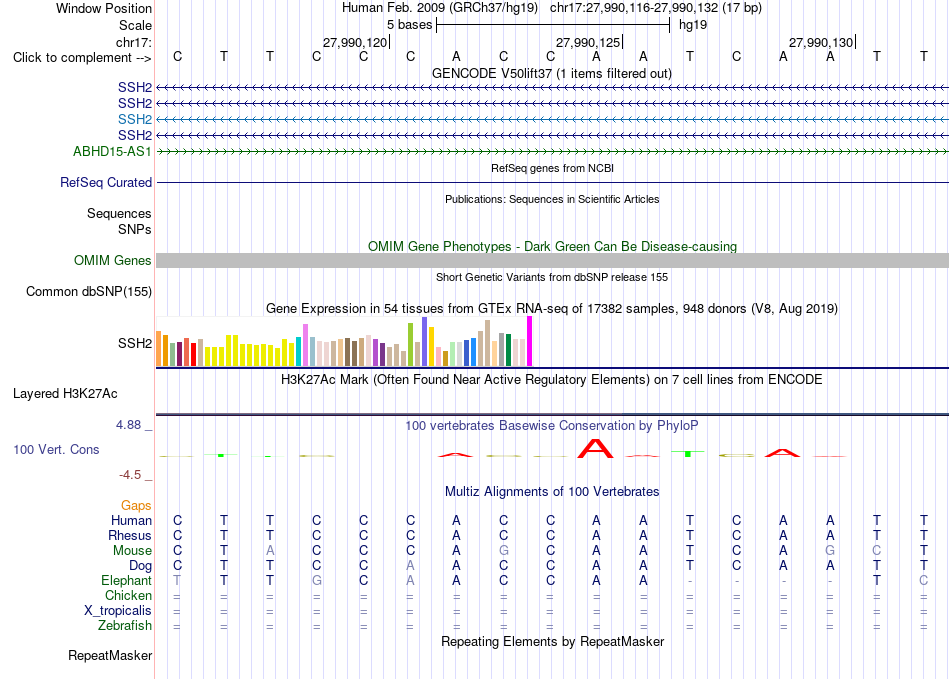Open 'Multiz Alignments of 100 Vertebrates' title
The height and width of the screenshot is (679, 950).
click(552, 491)
